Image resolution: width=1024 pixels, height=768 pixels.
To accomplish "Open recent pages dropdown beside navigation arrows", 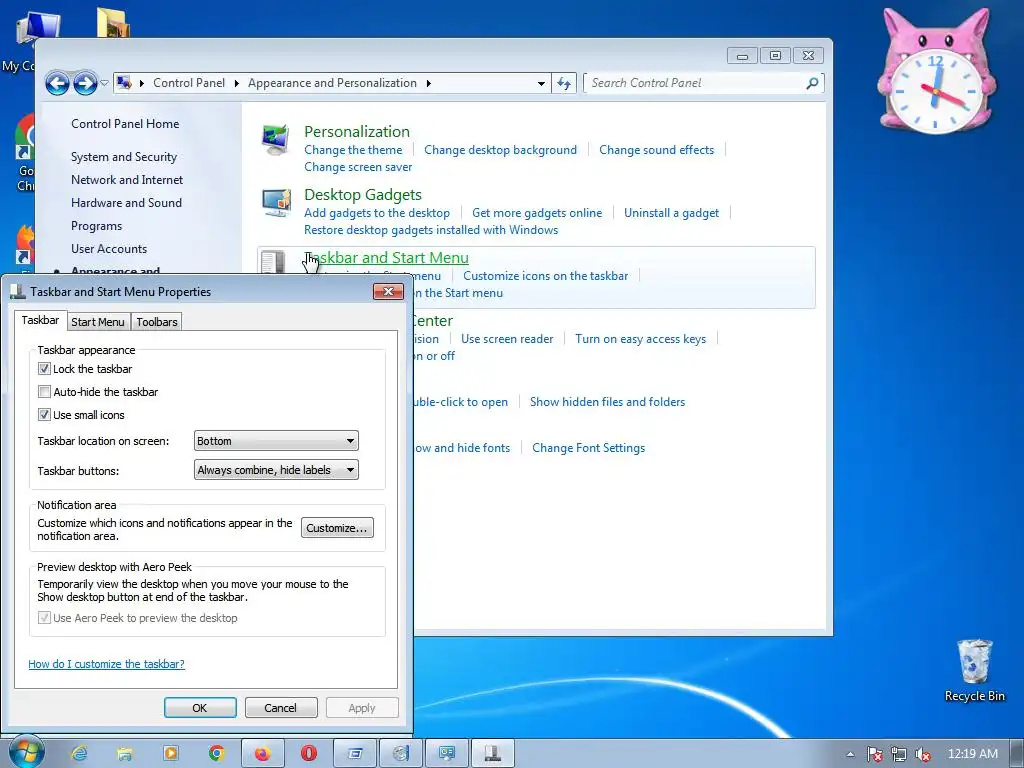I will [x=104, y=83].
